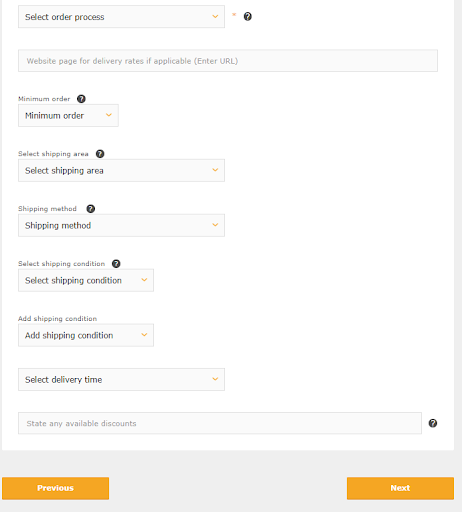
Task: Click the chevron arrow in Shipping method
Action: pos(215,225)
